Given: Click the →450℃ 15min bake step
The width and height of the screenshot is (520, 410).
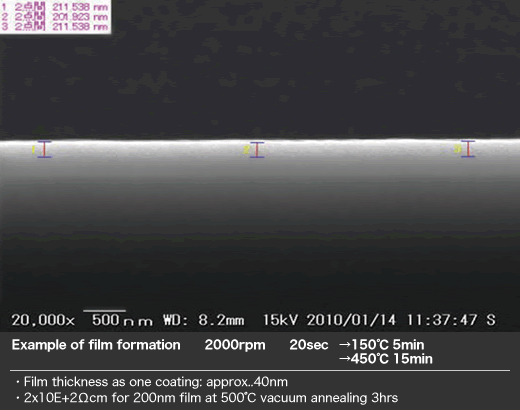Looking at the screenshot, I should click(x=386, y=359).
